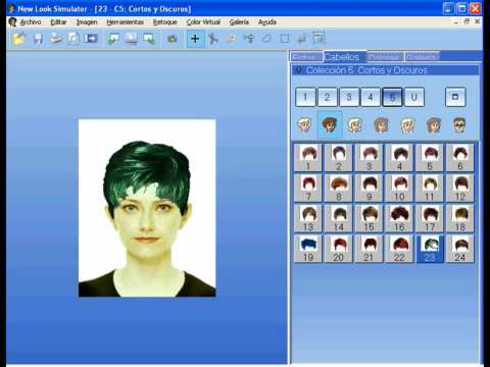The image size is (490, 367).
Task: Select hairstyle thumbnail number 8
Action: point(339,188)
